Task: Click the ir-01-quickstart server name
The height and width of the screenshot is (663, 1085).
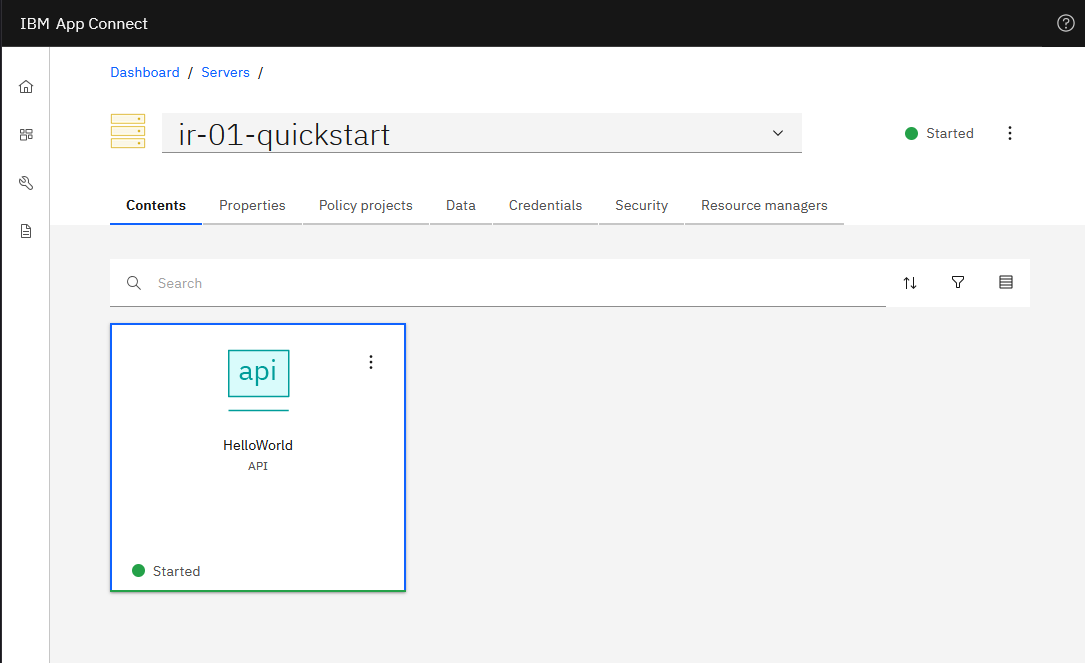Action: click(284, 134)
